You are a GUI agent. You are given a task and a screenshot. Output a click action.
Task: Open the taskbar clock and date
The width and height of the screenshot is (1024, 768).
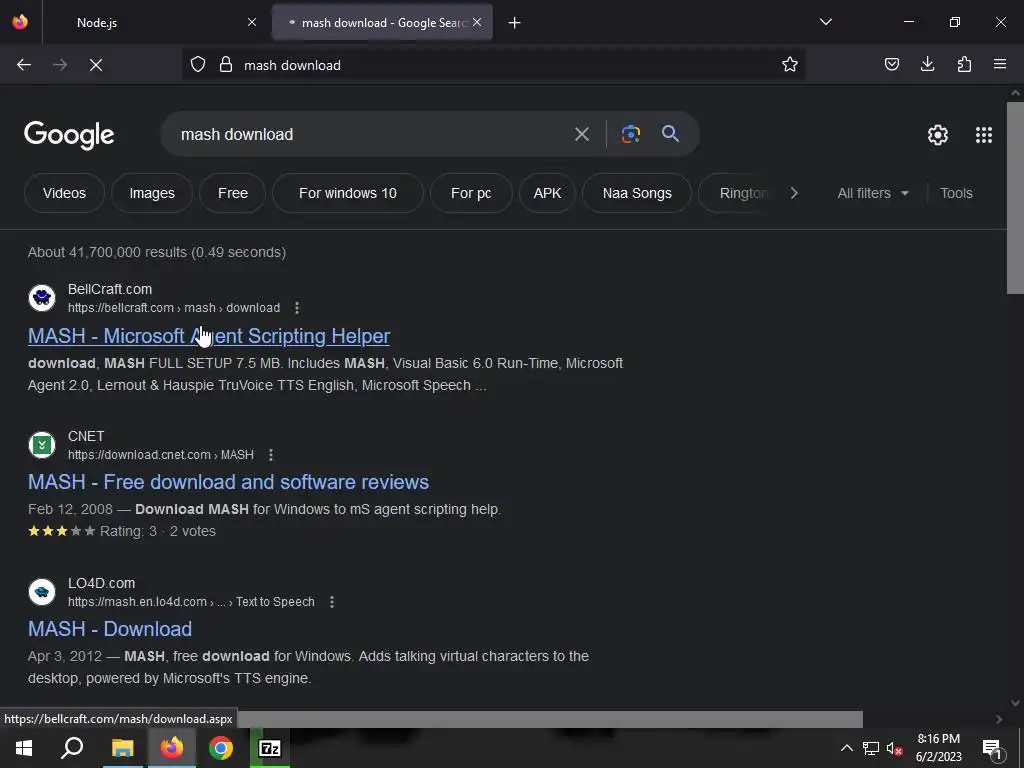coord(938,748)
